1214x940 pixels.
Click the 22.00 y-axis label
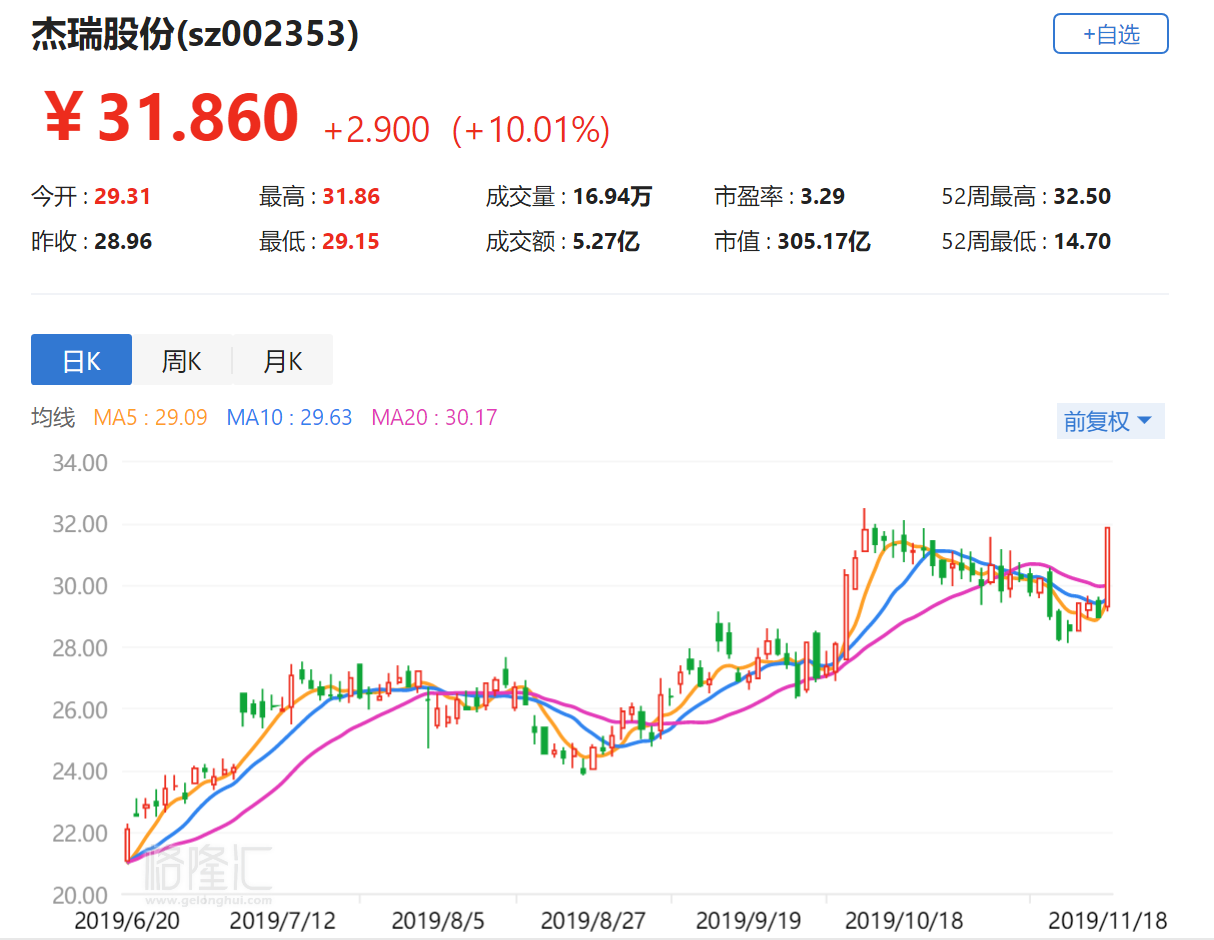pyautogui.click(x=80, y=833)
